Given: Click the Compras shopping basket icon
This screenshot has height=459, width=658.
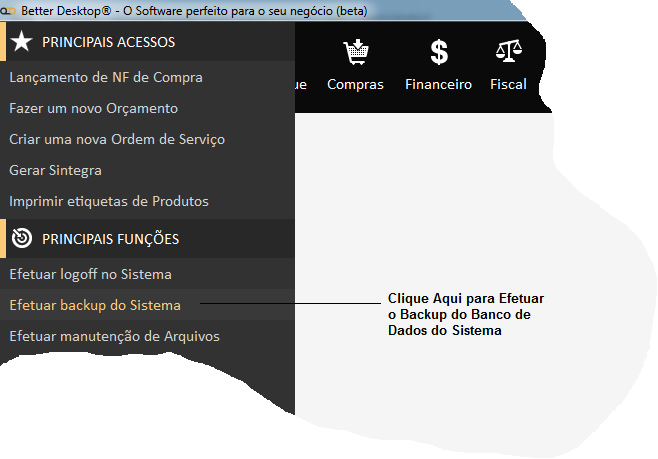Looking at the screenshot, I should coord(355,52).
